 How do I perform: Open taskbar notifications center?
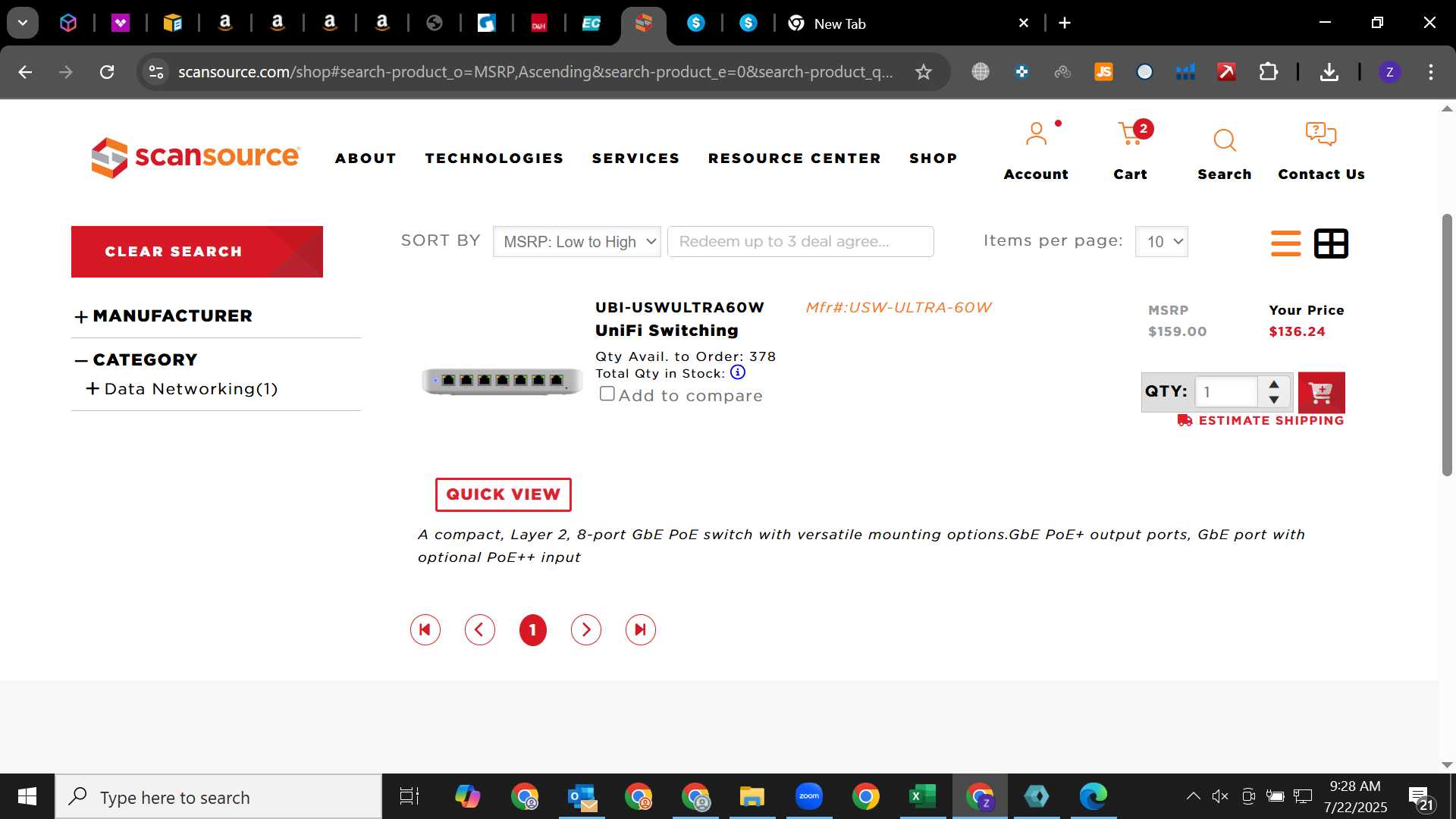[x=1421, y=797]
